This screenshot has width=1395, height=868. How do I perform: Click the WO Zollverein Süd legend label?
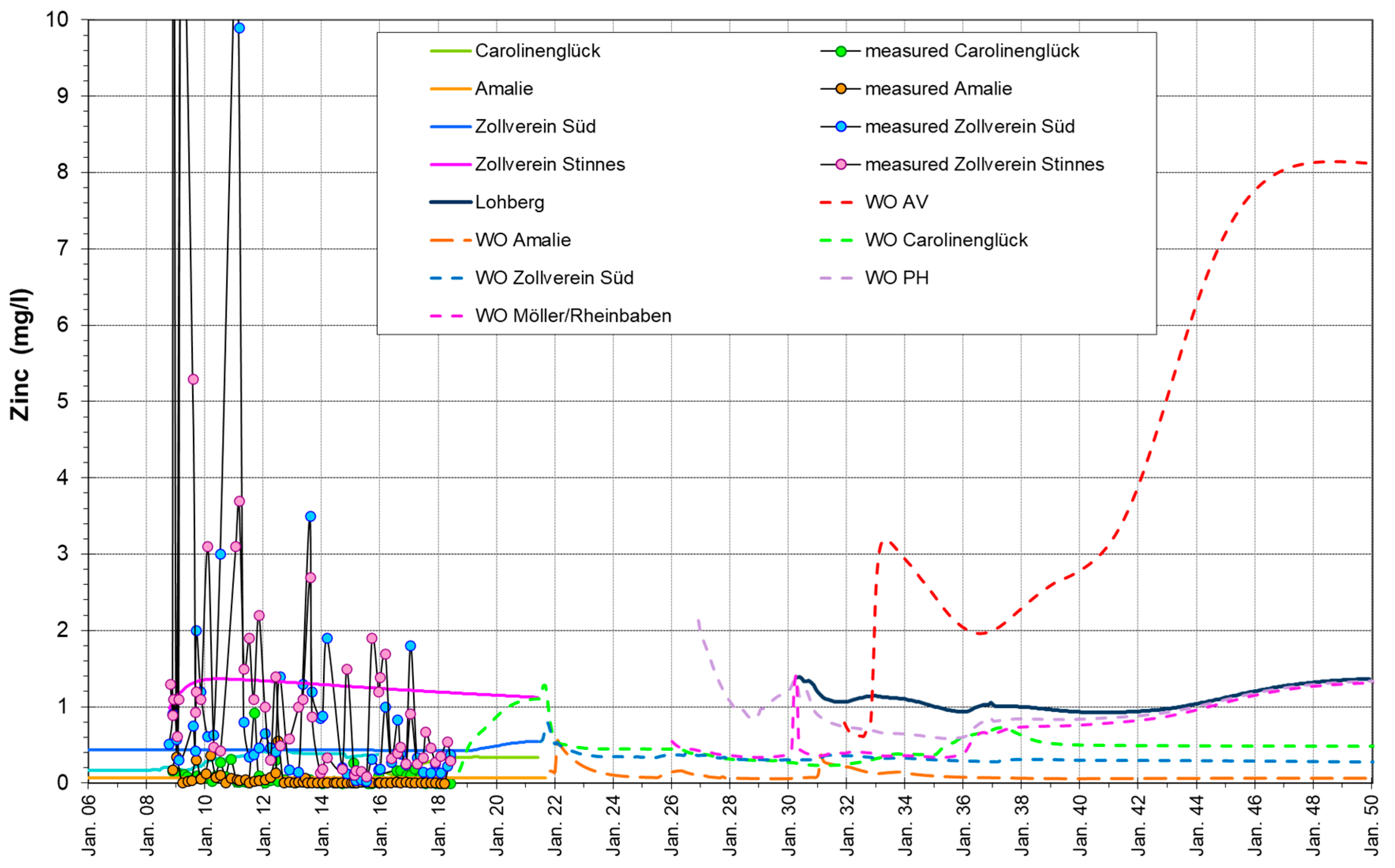tap(554, 278)
